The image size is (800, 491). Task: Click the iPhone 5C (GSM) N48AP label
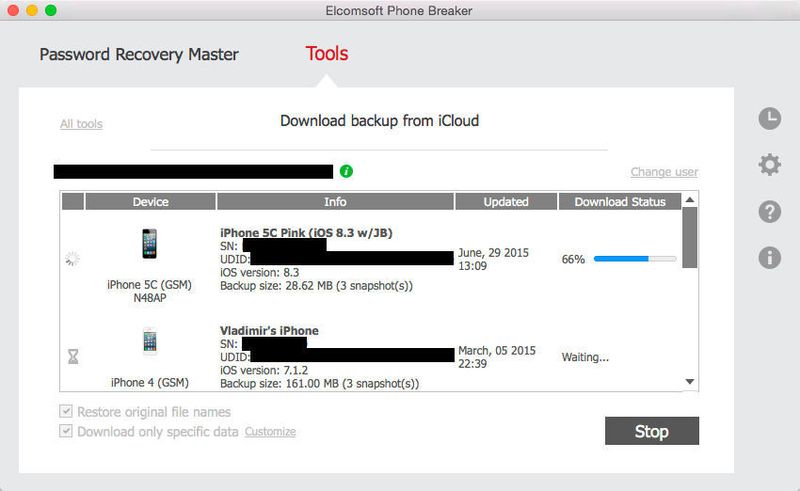tap(149, 291)
